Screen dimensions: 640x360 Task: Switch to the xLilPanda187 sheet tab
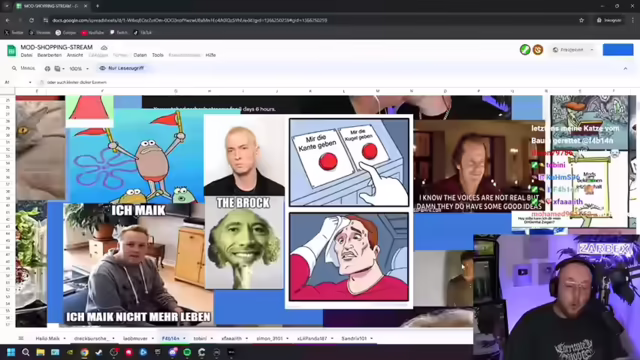312,338
